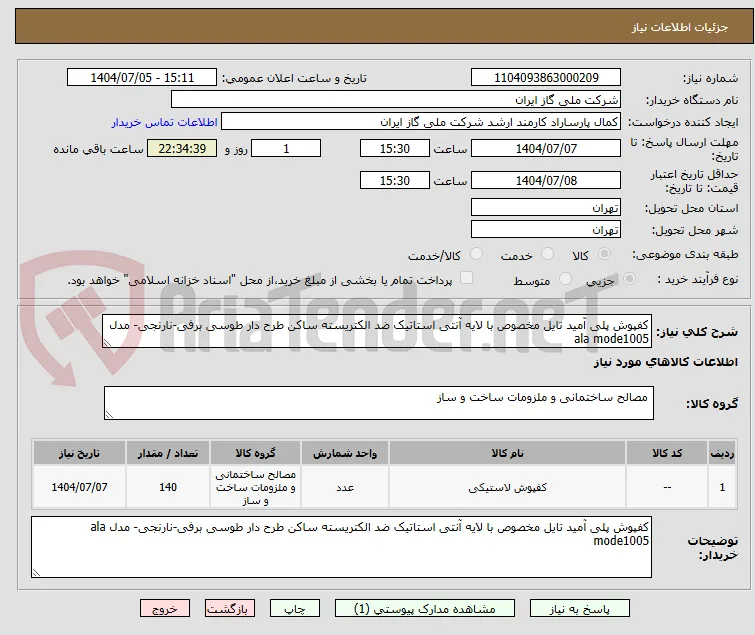Click the buyer organization name field

pyautogui.click(x=396, y=100)
